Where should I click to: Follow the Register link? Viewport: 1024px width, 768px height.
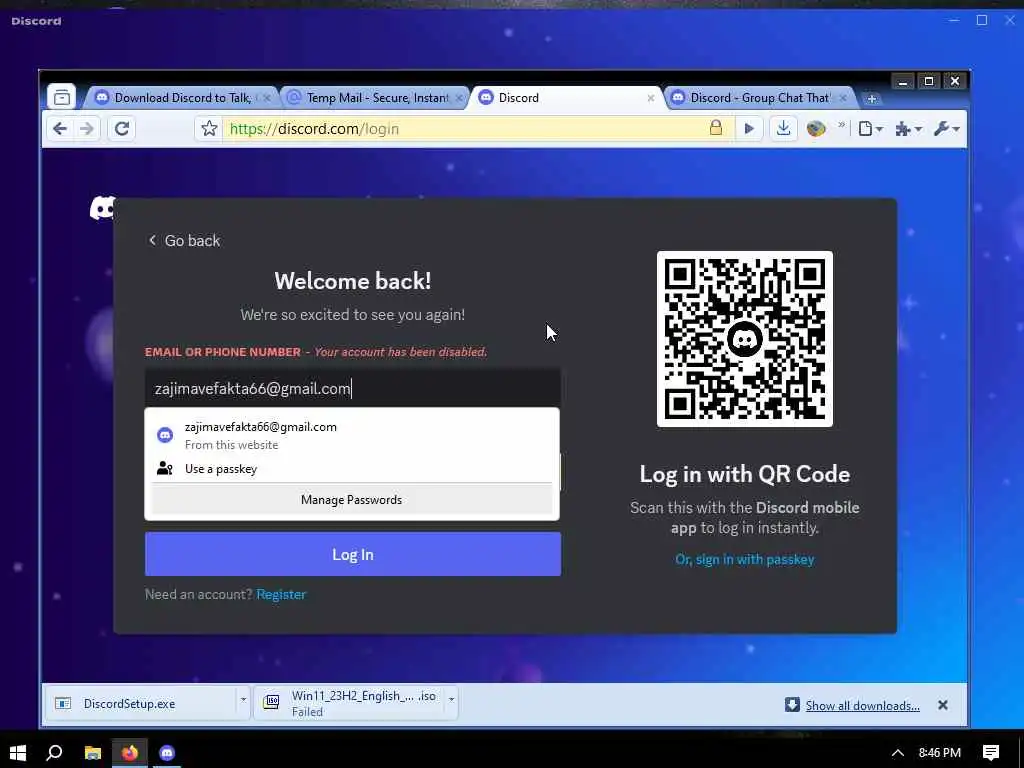(281, 594)
